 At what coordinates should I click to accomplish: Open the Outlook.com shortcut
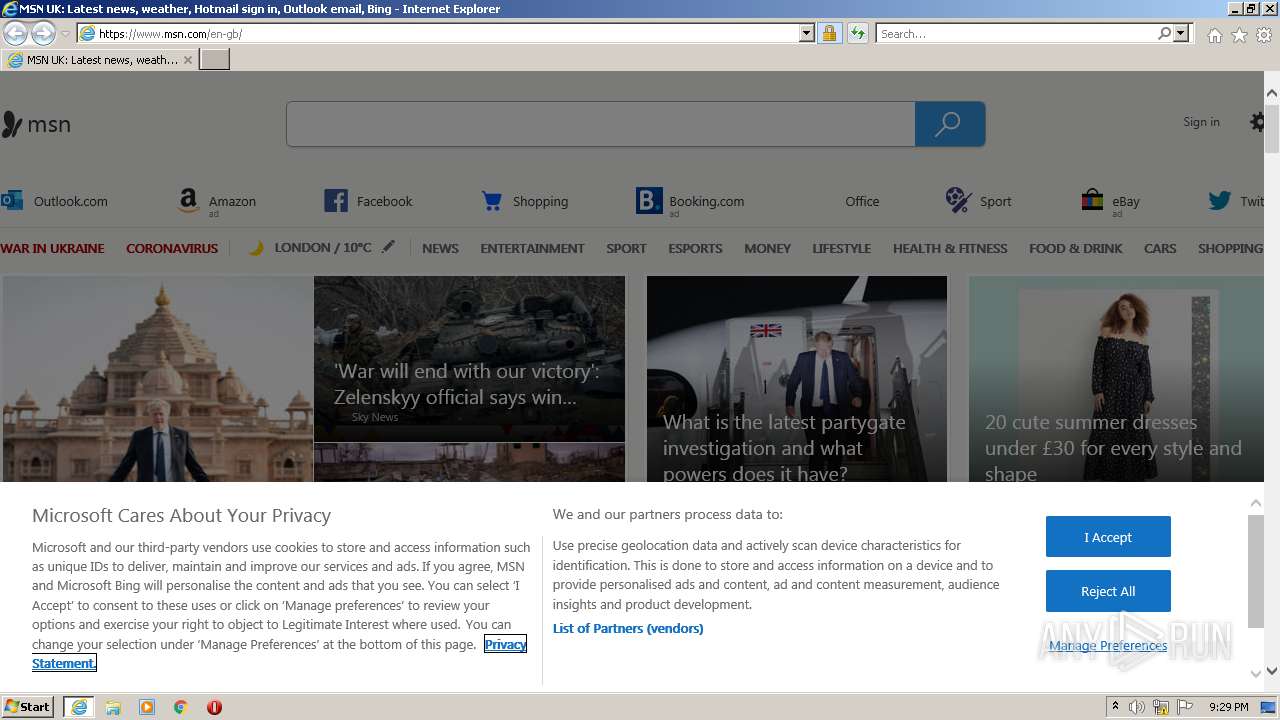(55, 201)
